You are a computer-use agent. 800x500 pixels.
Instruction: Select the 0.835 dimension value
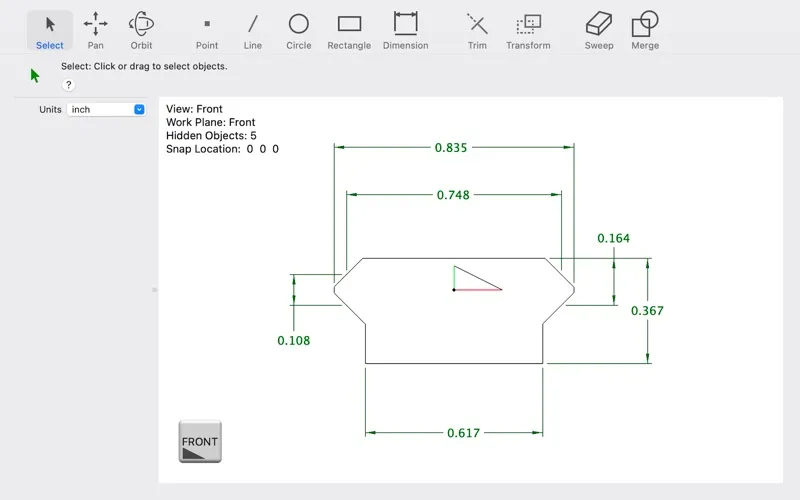[451, 147]
